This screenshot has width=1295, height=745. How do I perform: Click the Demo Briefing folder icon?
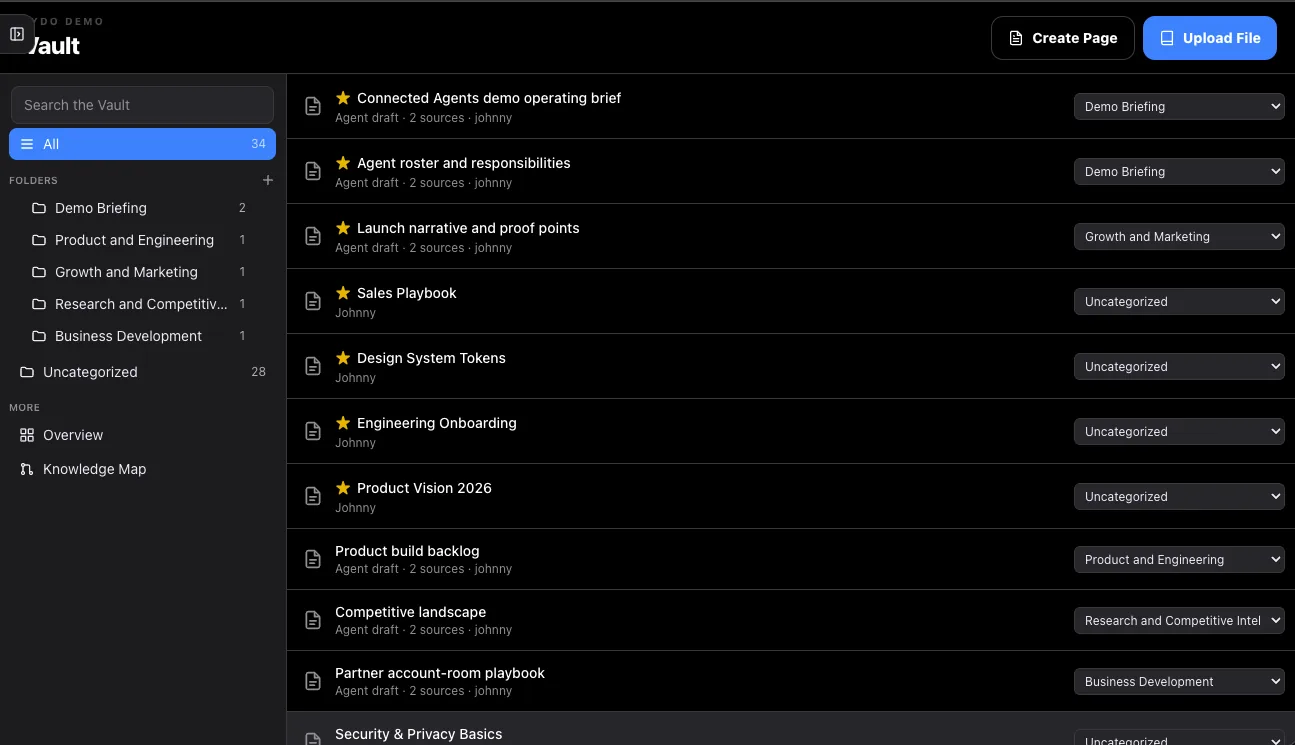point(39,208)
